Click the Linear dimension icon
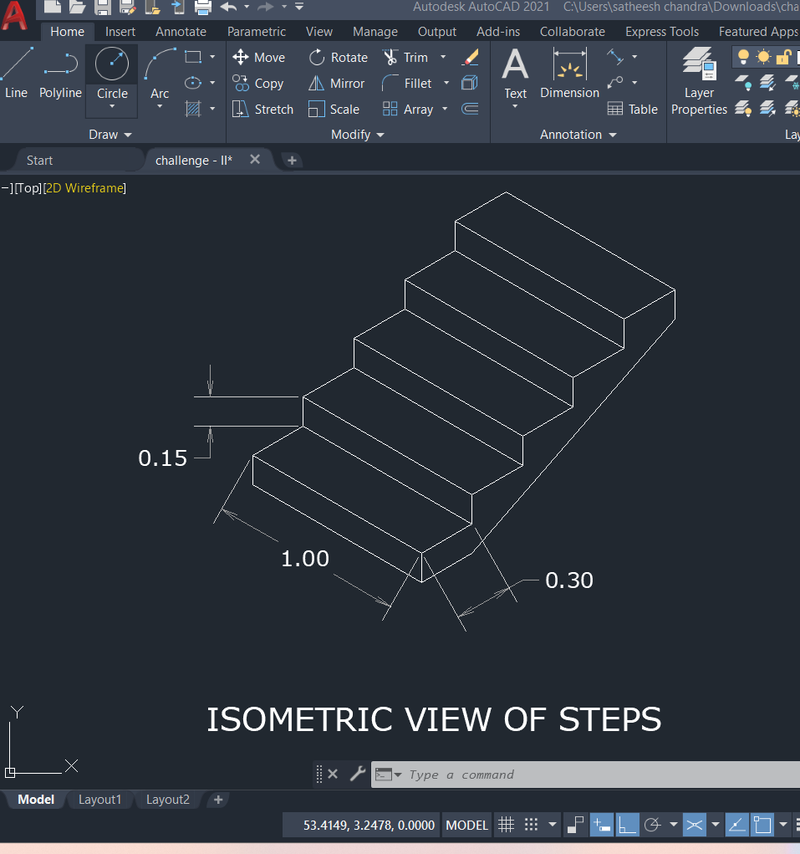This screenshot has height=854, width=800. pos(615,56)
